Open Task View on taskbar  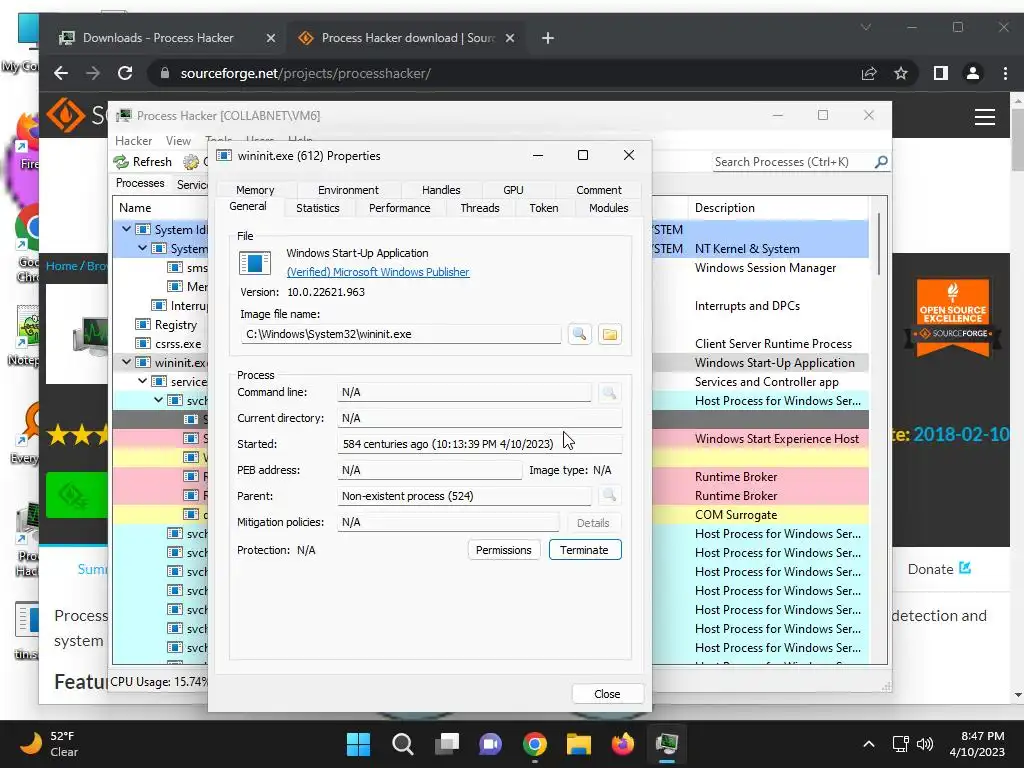[447, 744]
